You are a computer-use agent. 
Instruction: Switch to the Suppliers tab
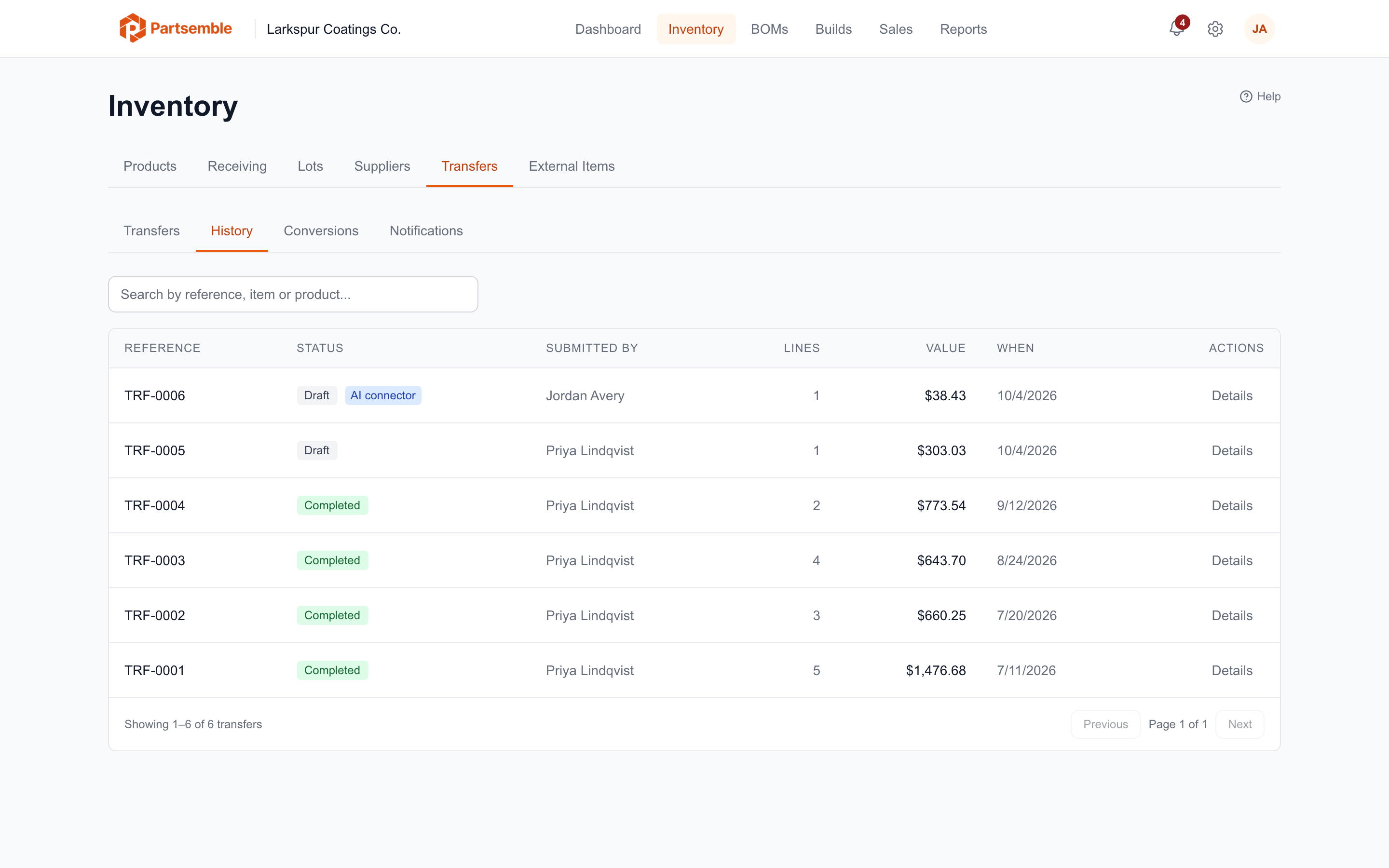point(381,166)
